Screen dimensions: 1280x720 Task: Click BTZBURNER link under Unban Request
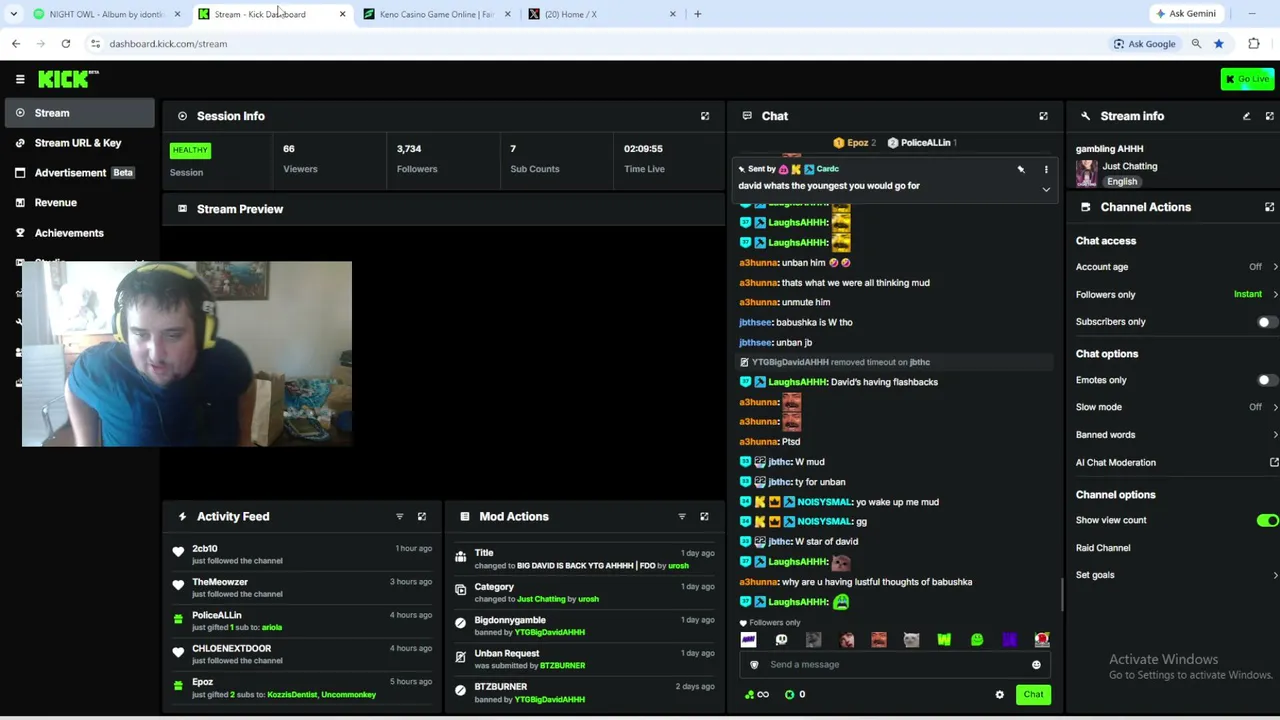coord(562,666)
